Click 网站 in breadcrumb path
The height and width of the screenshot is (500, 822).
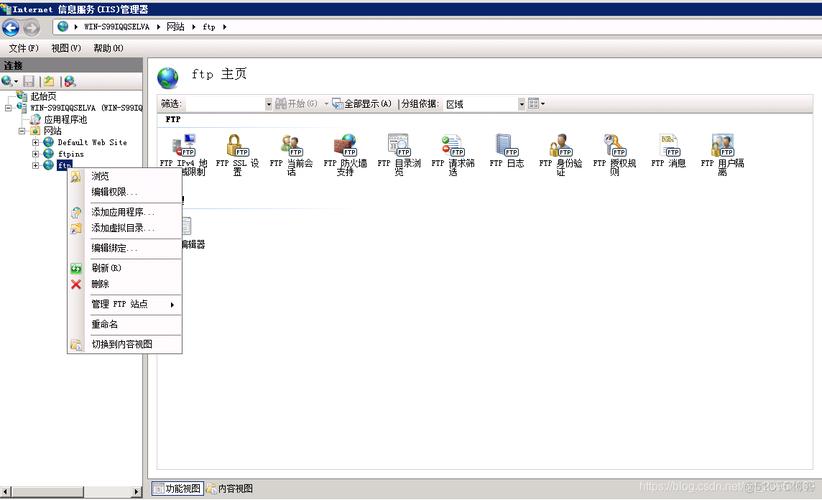pyautogui.click(x=176, y=27)
